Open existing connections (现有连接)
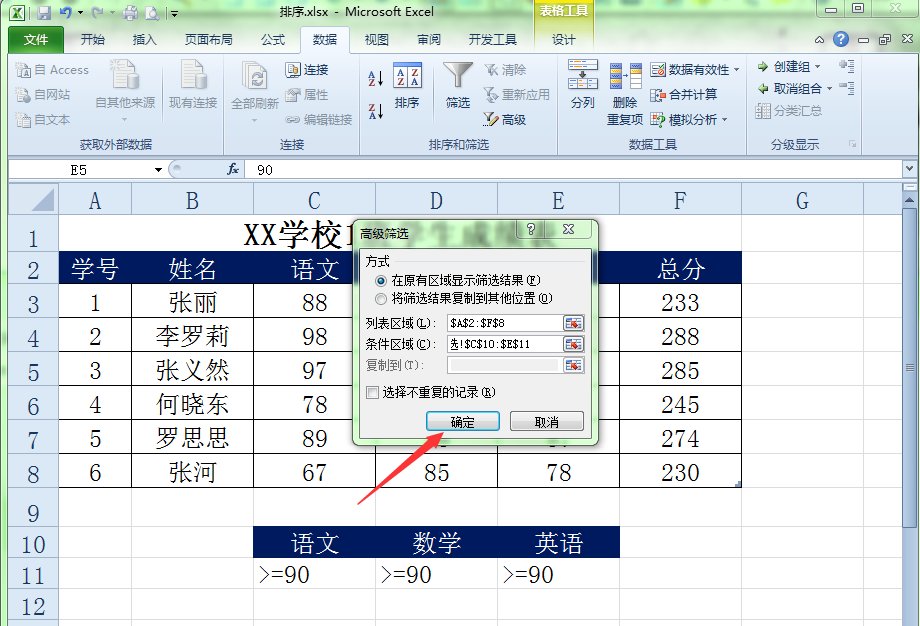920x626 pixels. (x=193, y=86)
